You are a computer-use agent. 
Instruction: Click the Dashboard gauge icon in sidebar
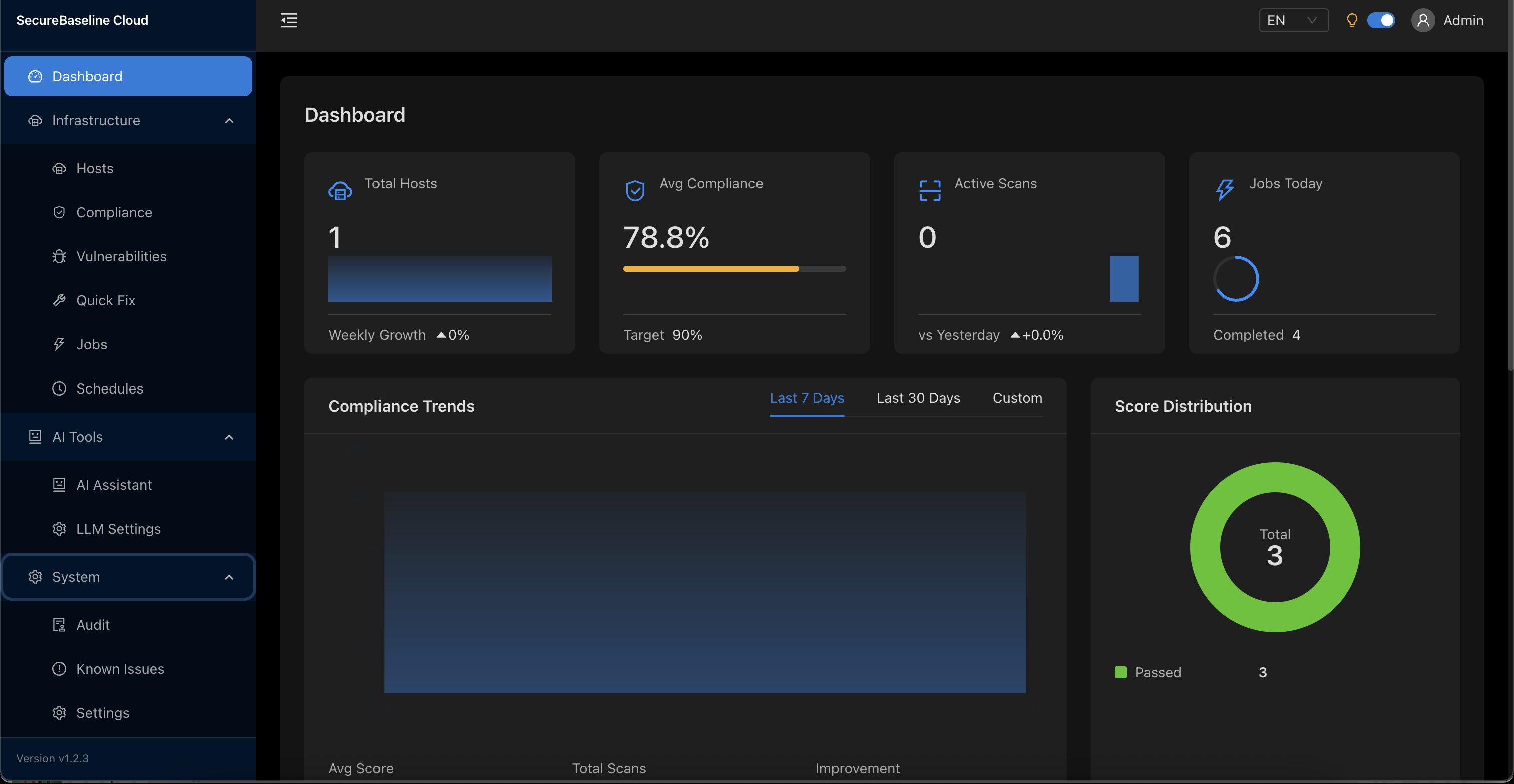[x=35, y=77]
